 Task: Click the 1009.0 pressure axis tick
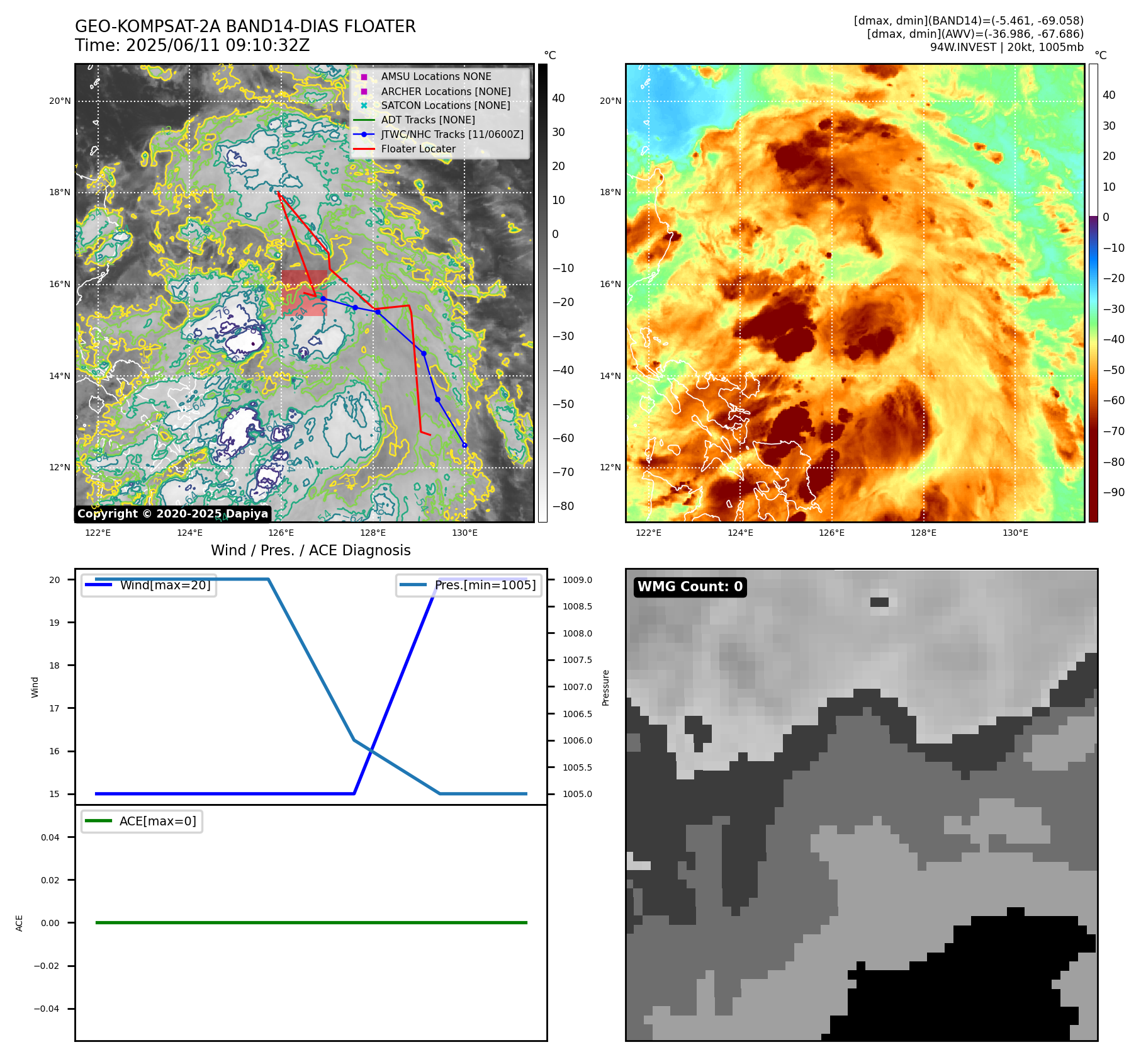(577, 580)
